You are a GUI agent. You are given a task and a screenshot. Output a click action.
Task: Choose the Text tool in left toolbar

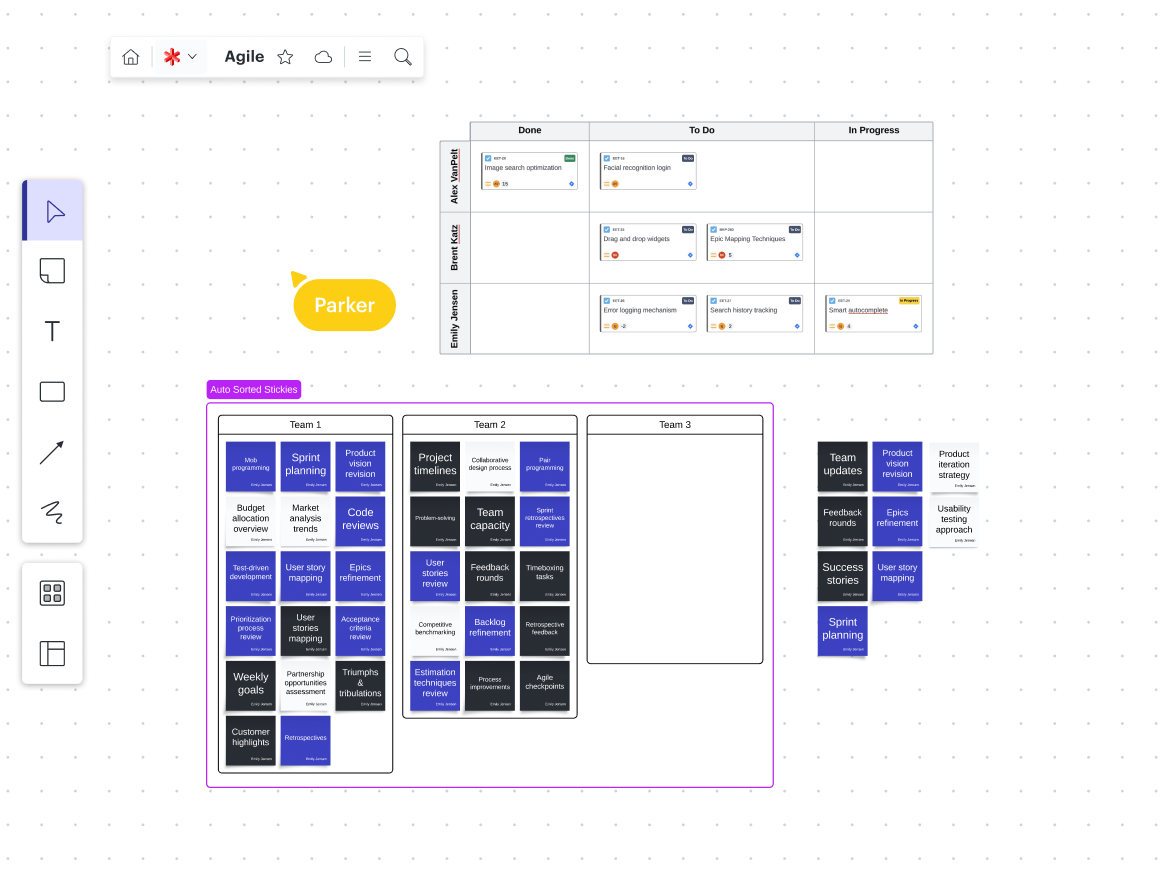click(52, 331)
